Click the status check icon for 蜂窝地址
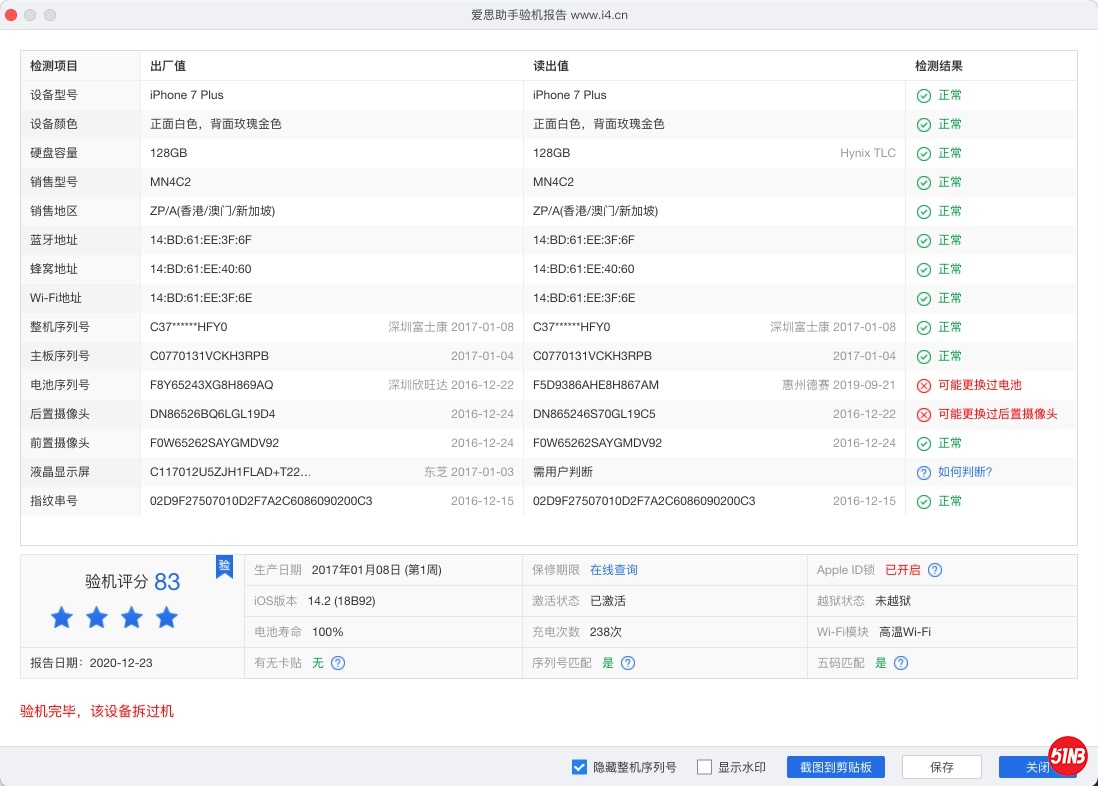The image size is (1098, 786). pyautogui.click(x=924, y=270)
